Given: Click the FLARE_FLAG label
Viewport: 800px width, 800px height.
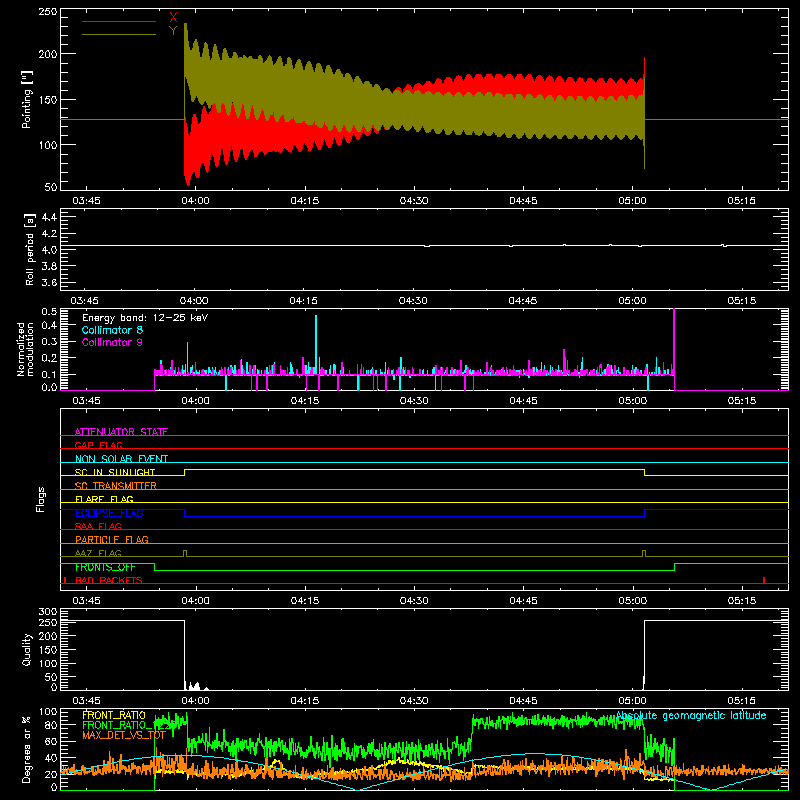Looking at the screenshot, I should pos(104,499).
